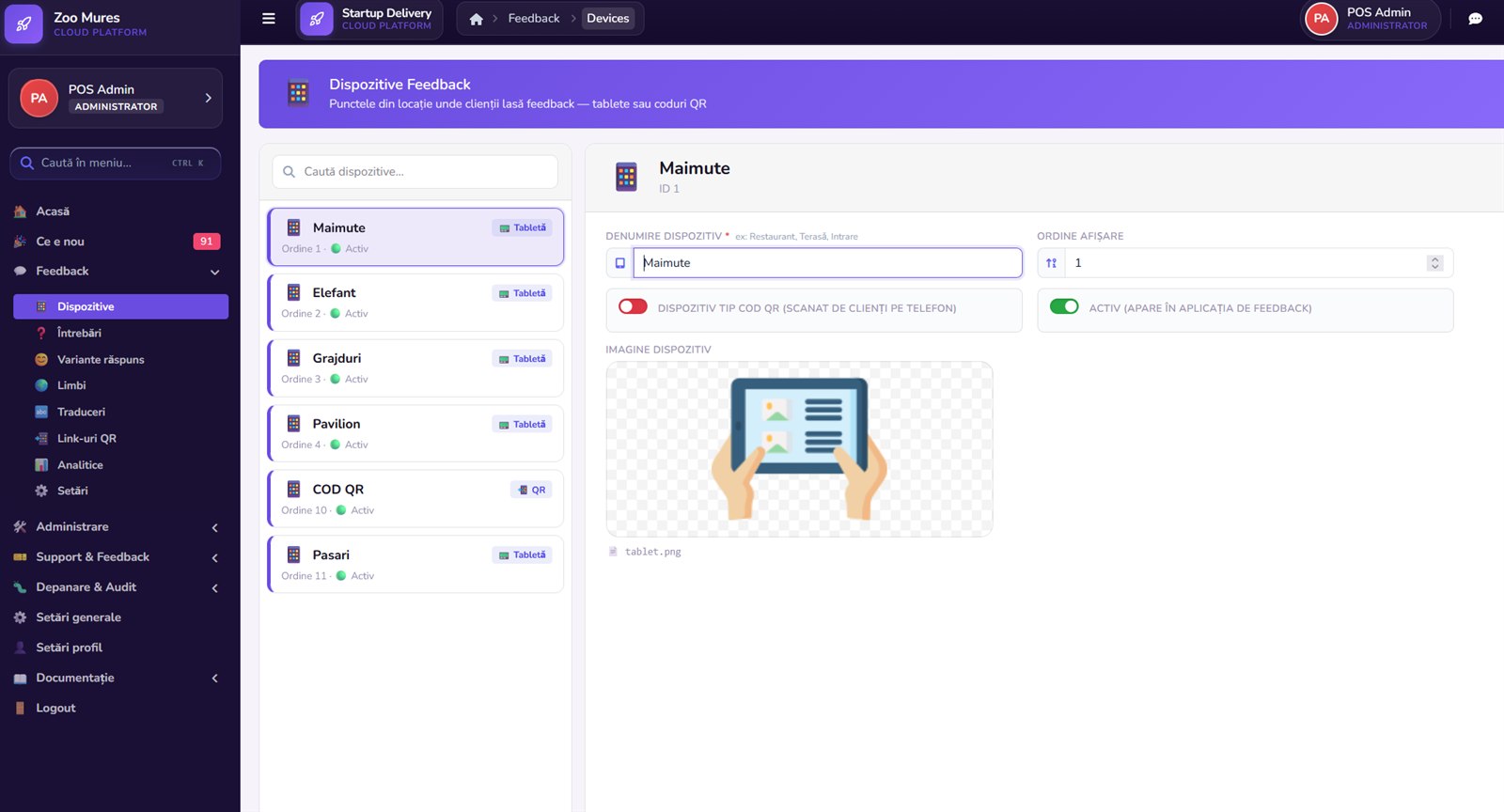Click the Setări generale gear icon

coord(20,617)
